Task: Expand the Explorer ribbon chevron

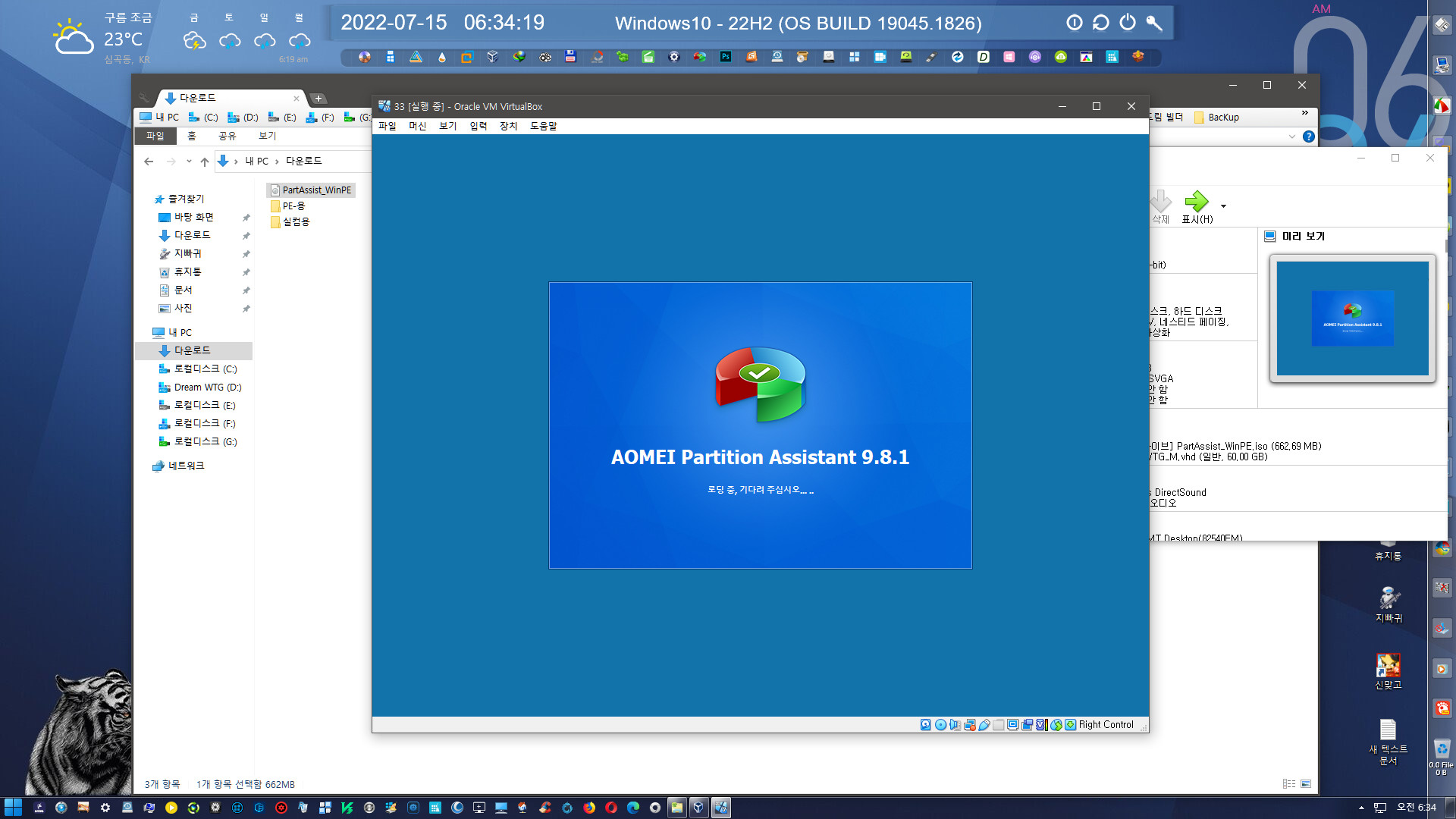Action: click(1291, 136)
